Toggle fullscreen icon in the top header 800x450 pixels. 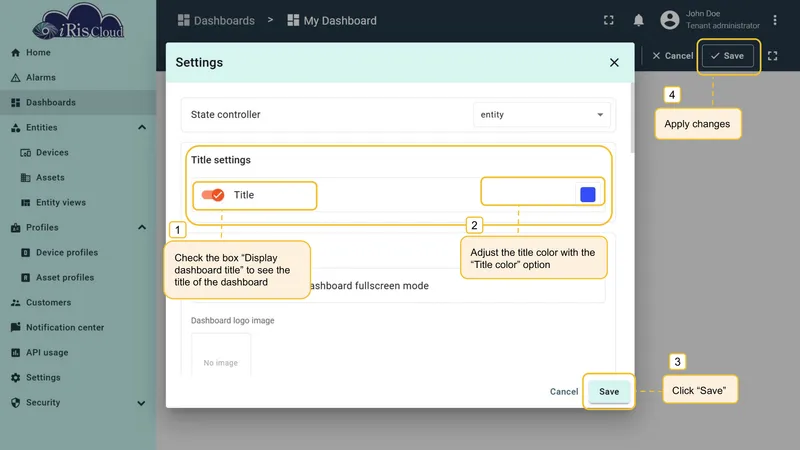(x=609, y=20)
